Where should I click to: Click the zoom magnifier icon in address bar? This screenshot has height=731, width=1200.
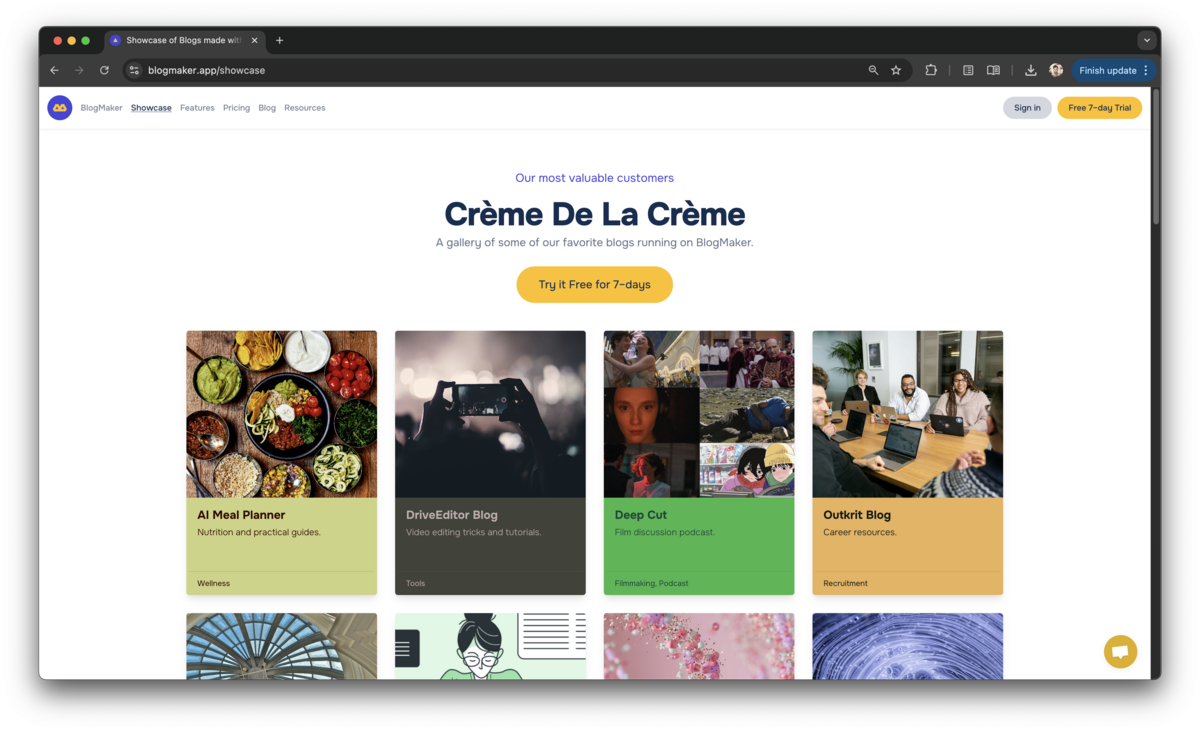point(873,71)
